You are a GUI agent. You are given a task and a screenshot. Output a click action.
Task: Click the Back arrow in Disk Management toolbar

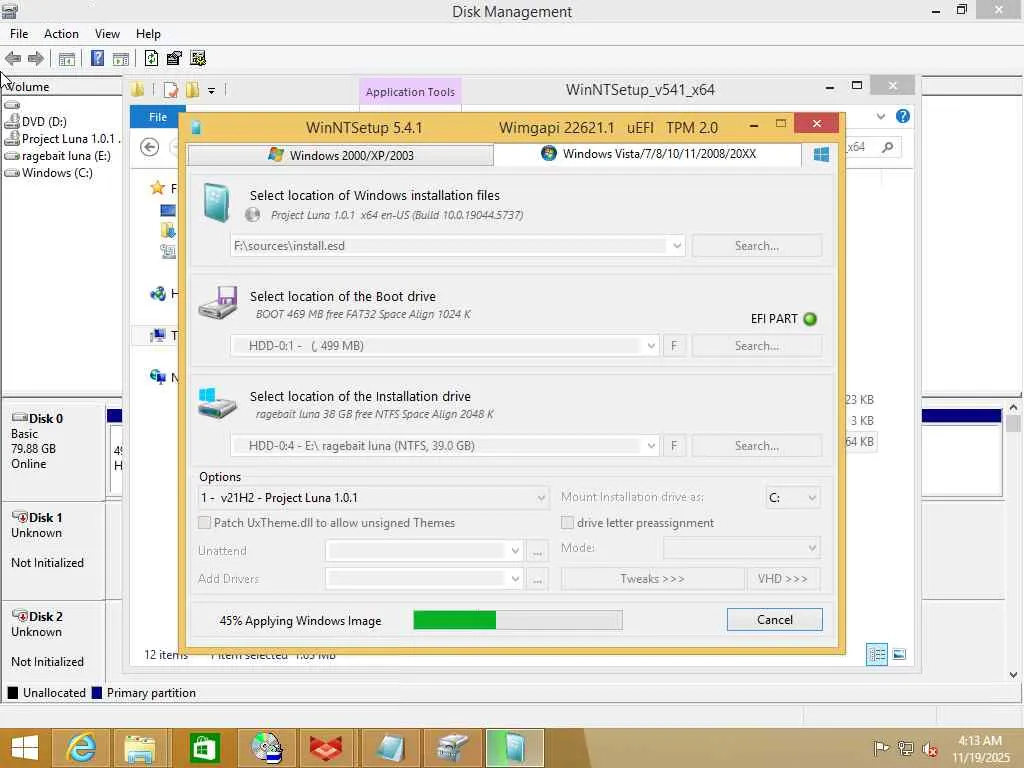(12, 59)
